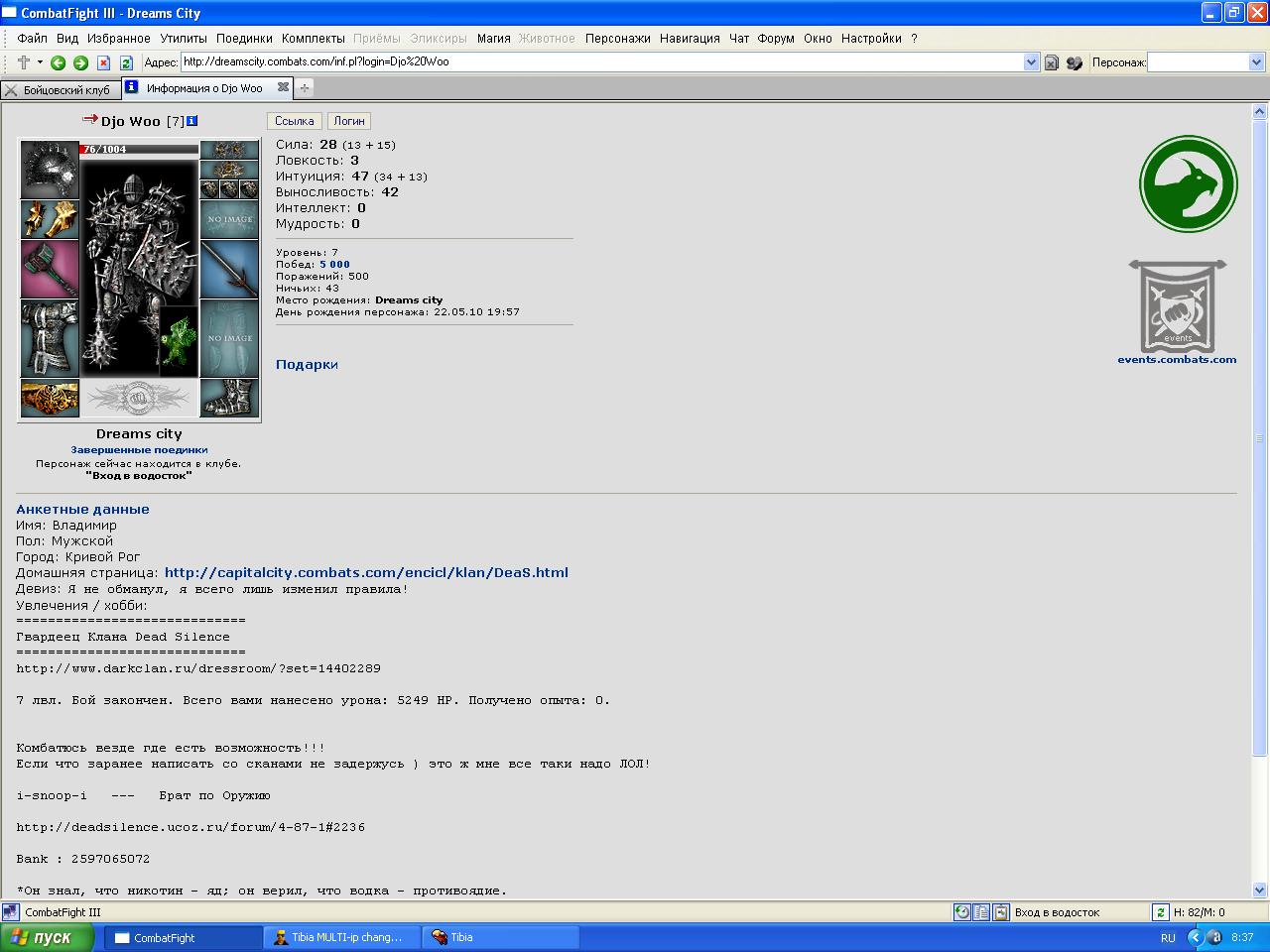Screen dimensions: 1270x952
Task: Open the Форум menu
Action: pyautogui.click(x=776, y=39)
